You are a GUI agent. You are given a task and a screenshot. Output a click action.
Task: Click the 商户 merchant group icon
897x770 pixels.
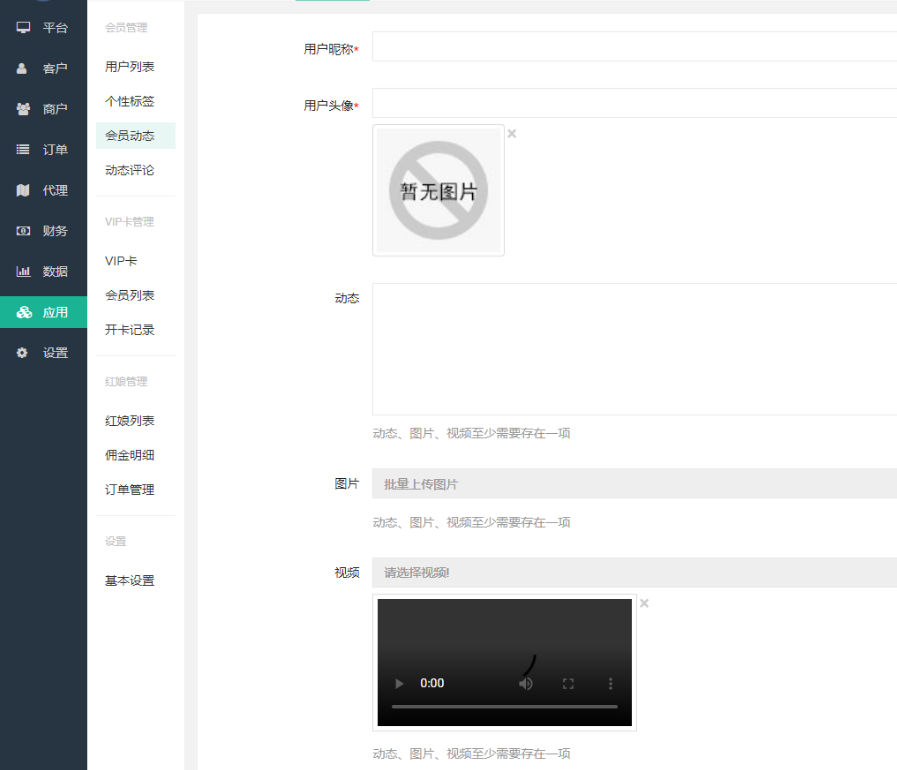pos(23,109)
